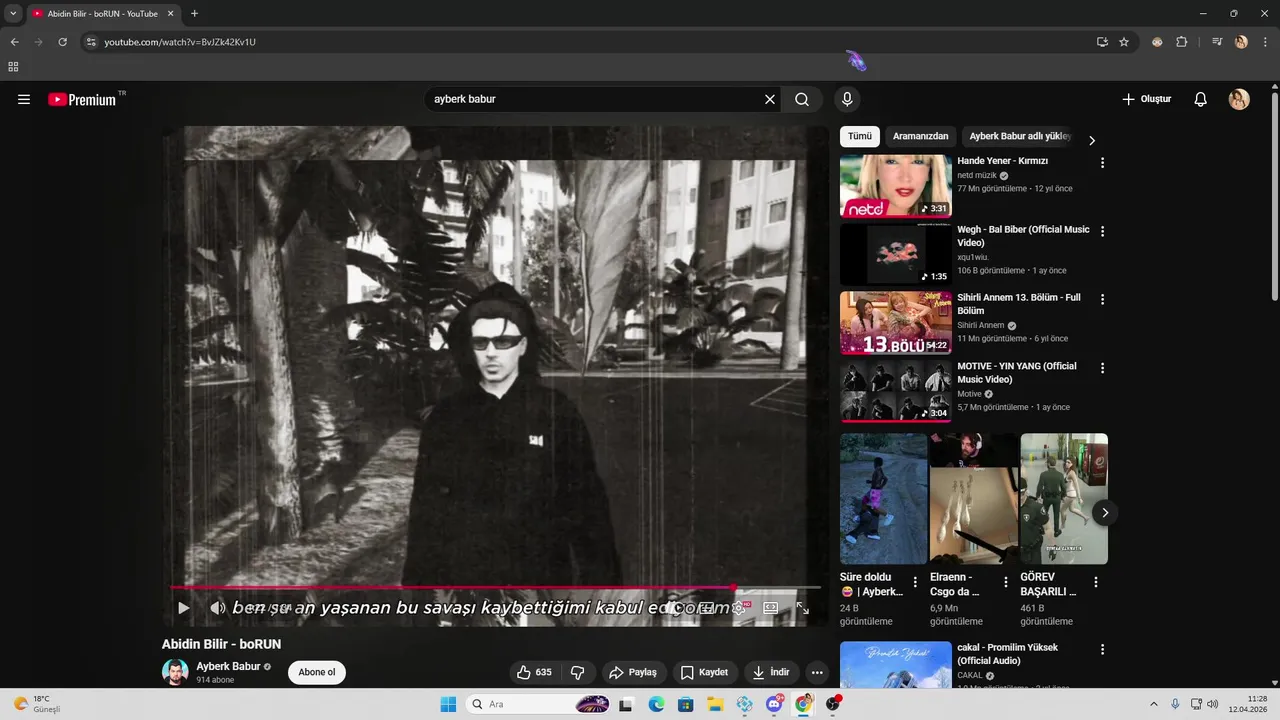
Task: Open File Explorer from taskbar
Action: [715, 704]
